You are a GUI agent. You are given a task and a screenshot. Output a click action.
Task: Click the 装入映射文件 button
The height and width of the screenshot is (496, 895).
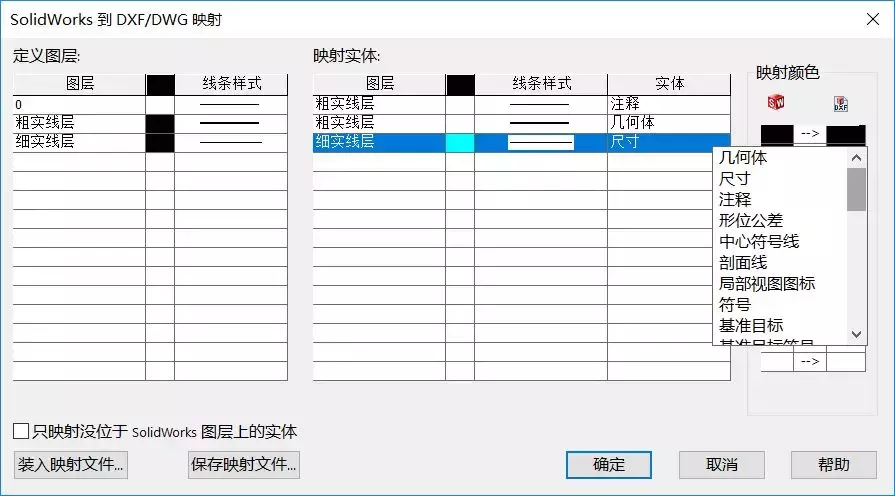71,465
